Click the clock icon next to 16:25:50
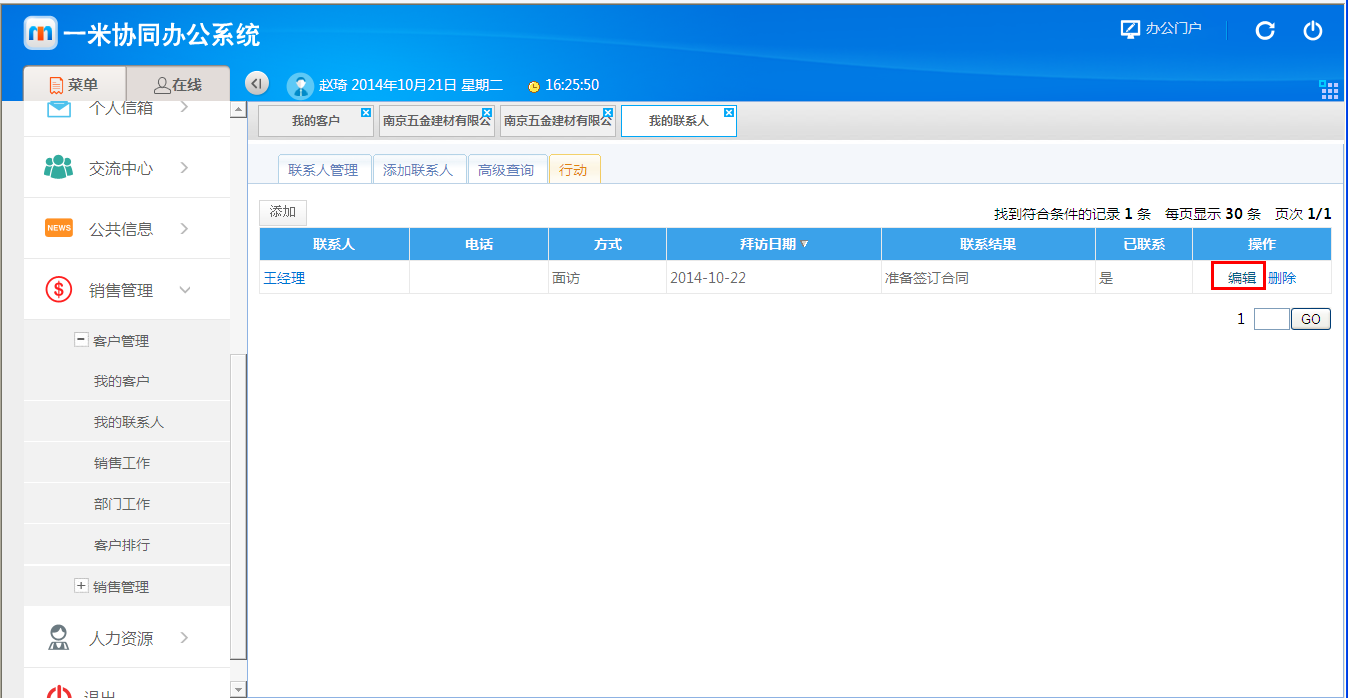 [533, 87]
